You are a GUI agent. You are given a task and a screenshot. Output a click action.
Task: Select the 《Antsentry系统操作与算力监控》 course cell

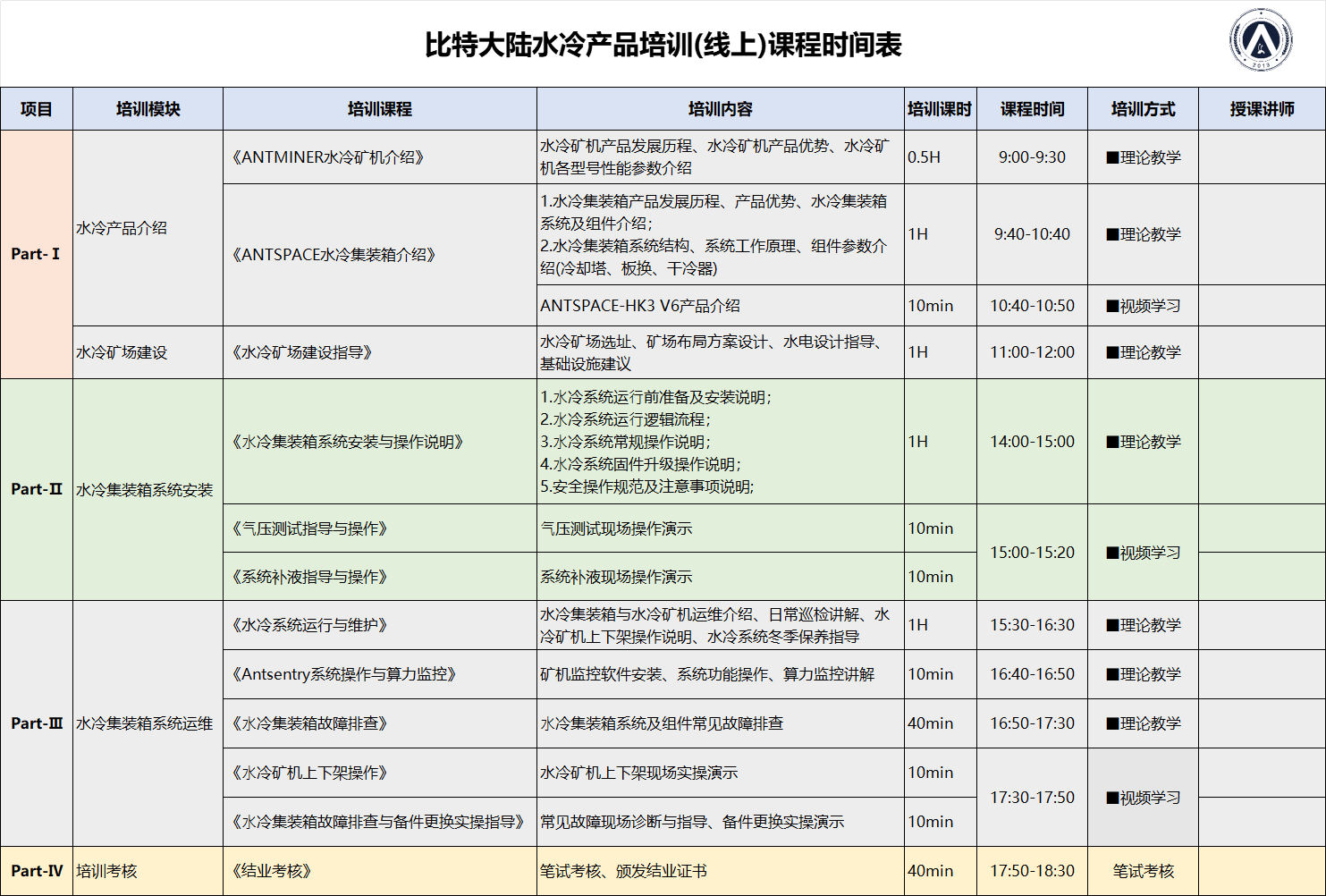380,674
